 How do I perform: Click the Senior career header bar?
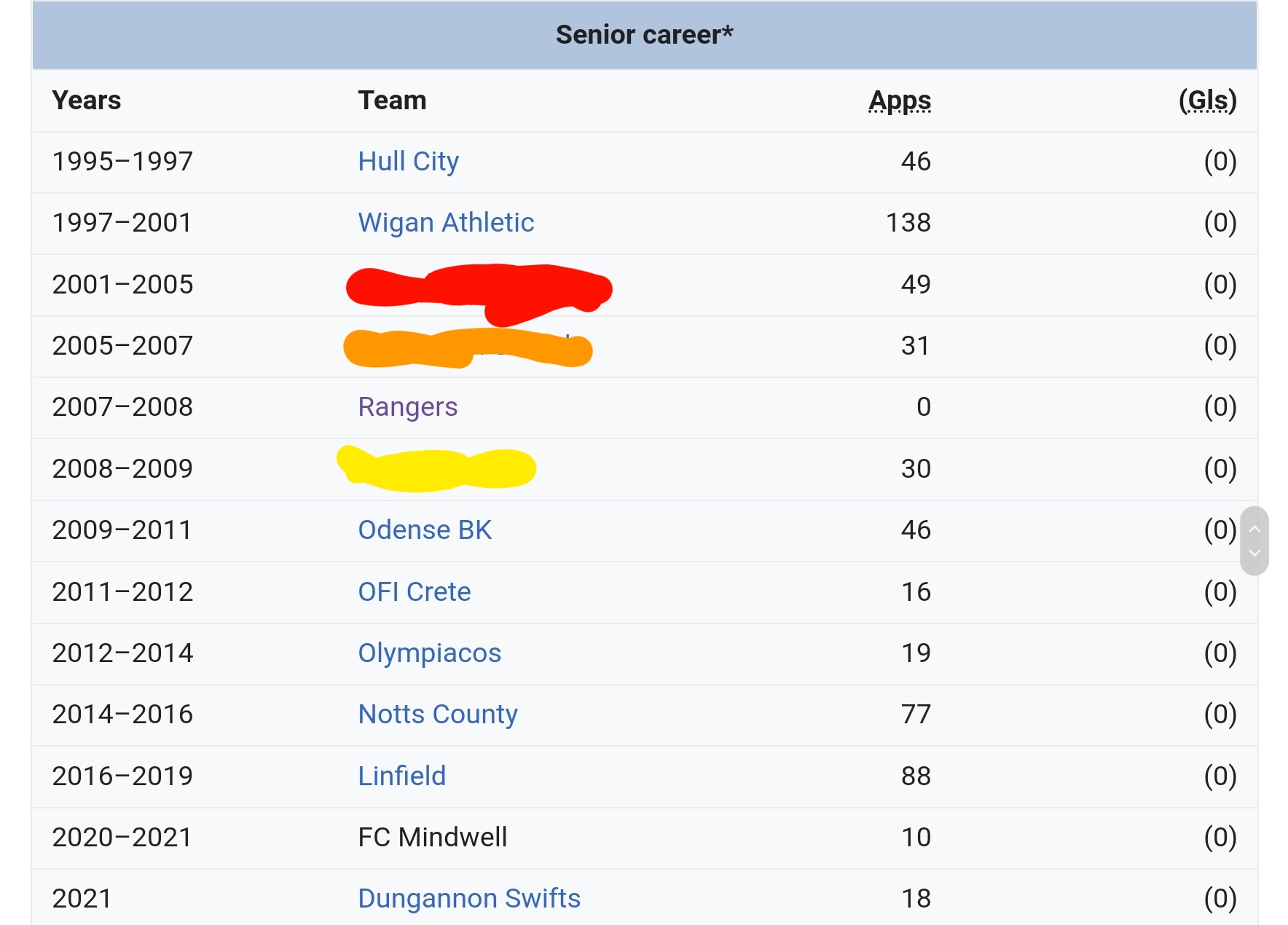tap(644, 35)
